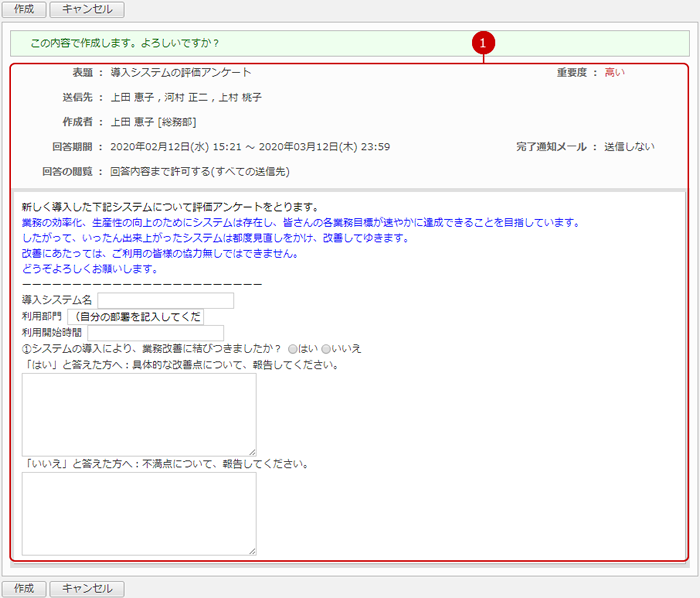Click the red number 1 marker
The height and width of the screenshot is (598, 700).
484,43
